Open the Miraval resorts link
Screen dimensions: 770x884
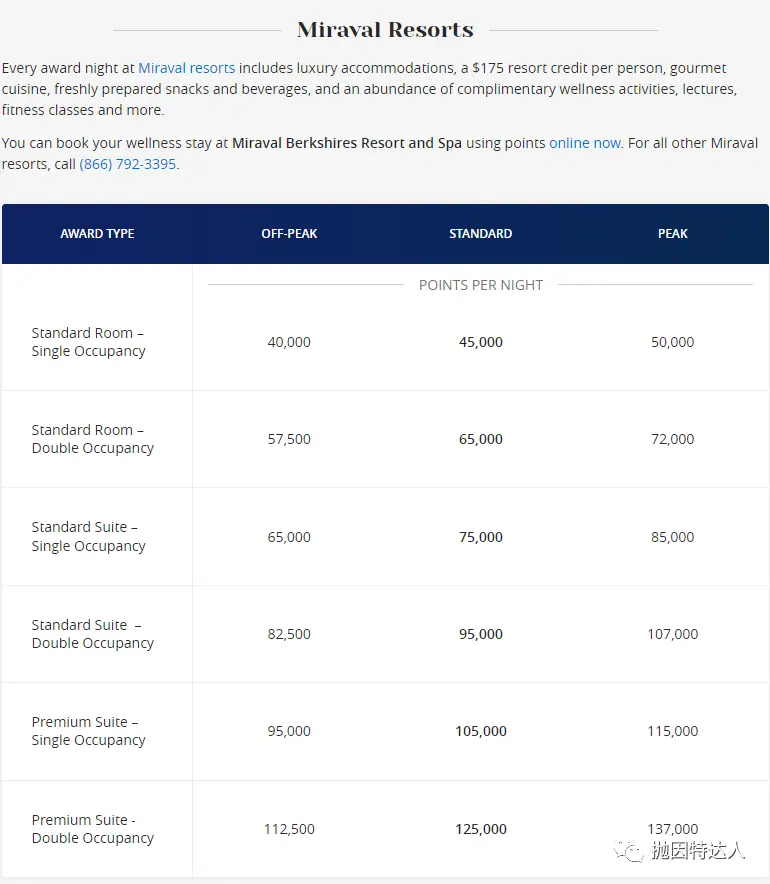tap(187, 68)
